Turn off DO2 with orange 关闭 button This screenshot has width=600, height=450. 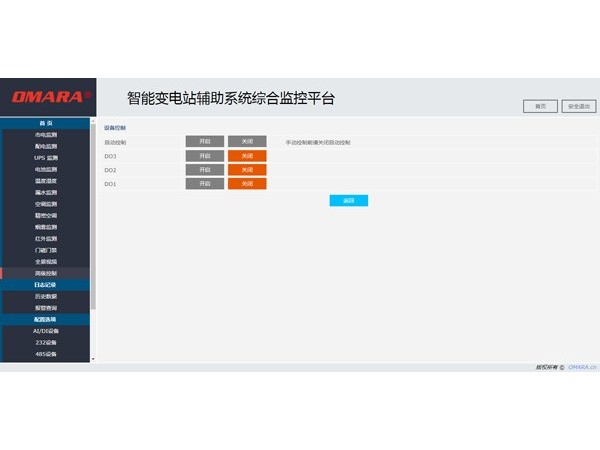click(247, 170)
